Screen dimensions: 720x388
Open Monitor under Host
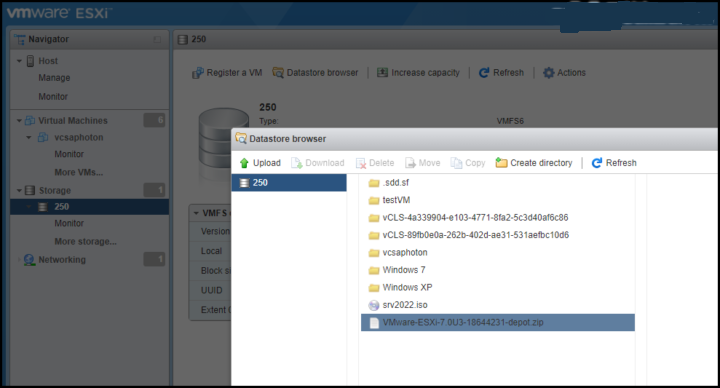point(53,97)
